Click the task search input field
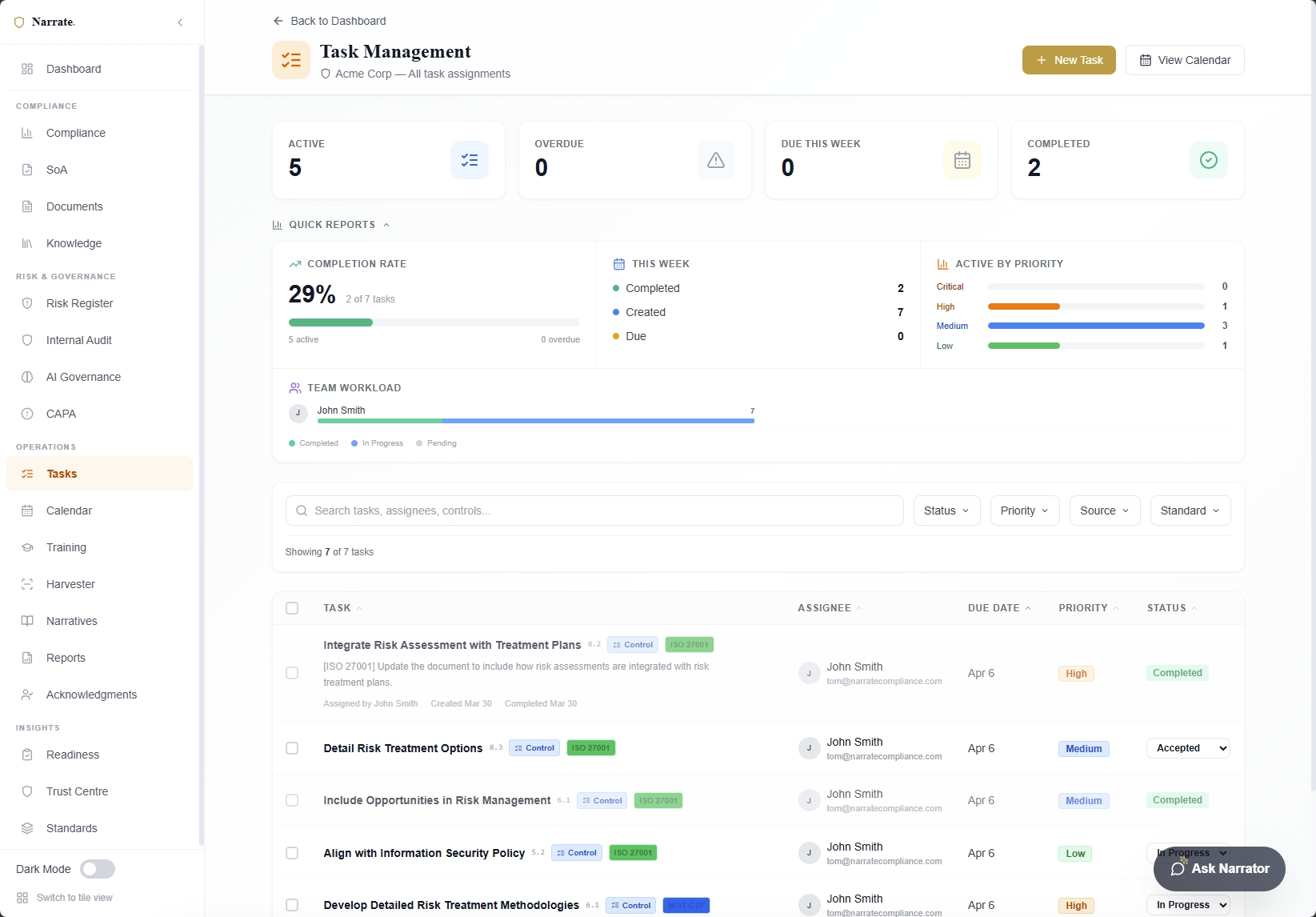 coord(594,511)
